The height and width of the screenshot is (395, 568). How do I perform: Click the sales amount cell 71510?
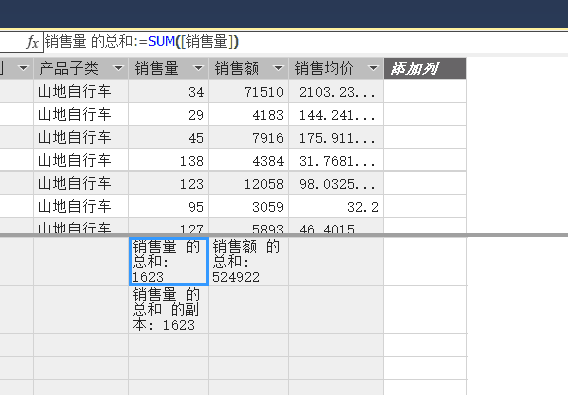pos(248,91)
